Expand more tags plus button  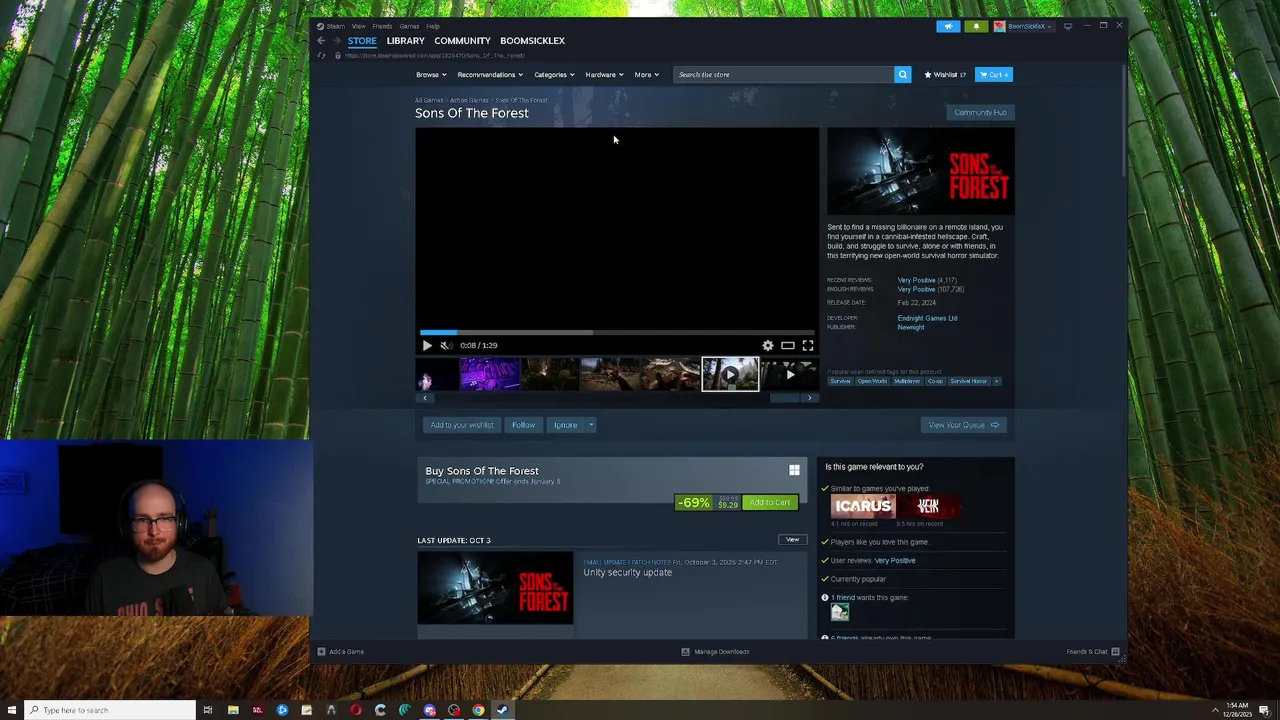click(997, 381)
